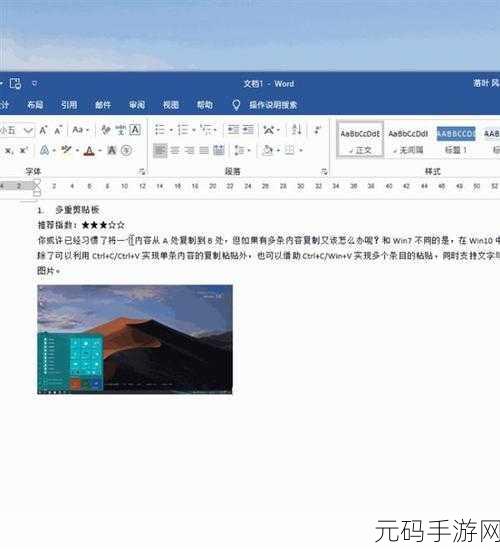Click the Distributed alignment icon
This screenshot has width=500, height=550.
click(x=219, y=151)
